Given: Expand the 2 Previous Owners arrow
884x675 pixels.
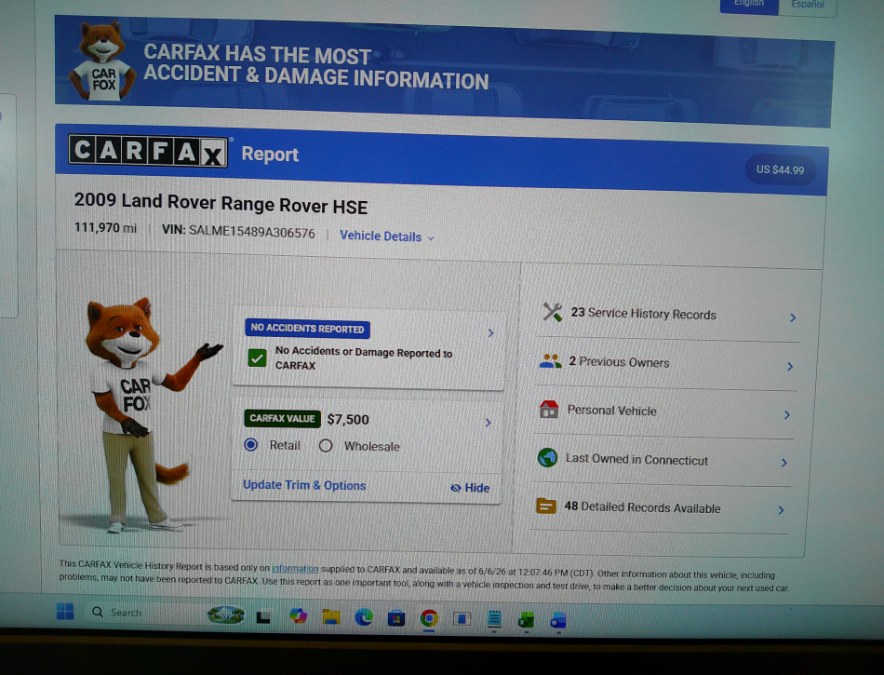Looking at the screenshot, I should coord(790,367).
